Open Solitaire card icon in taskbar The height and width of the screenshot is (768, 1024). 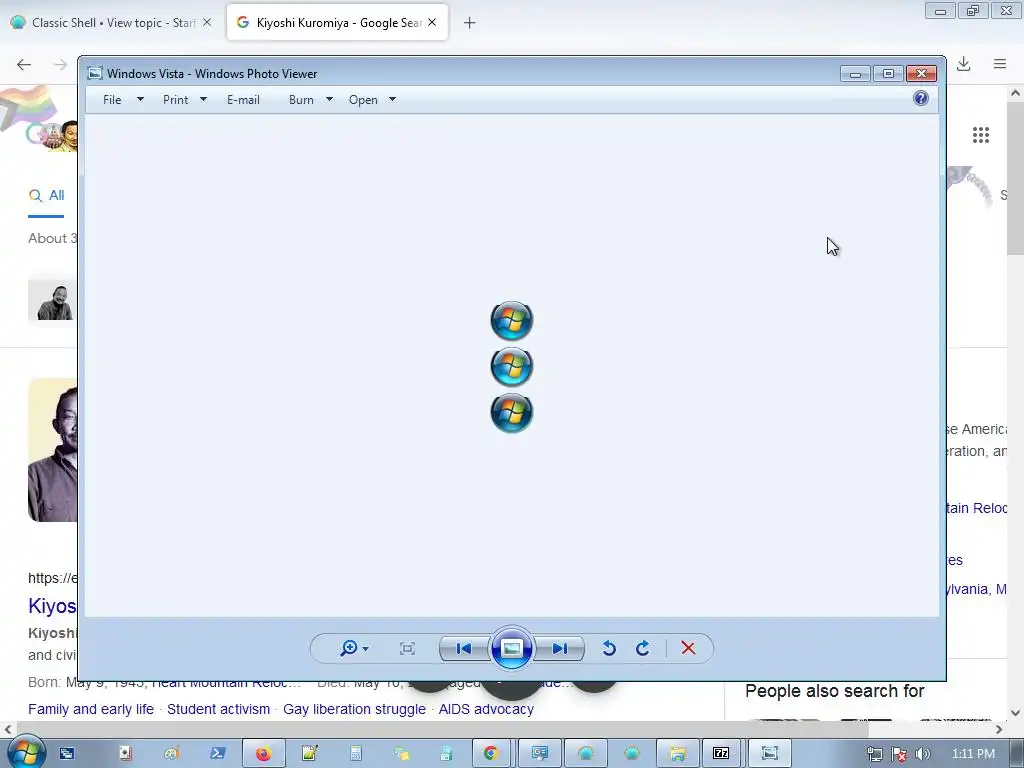125,754
